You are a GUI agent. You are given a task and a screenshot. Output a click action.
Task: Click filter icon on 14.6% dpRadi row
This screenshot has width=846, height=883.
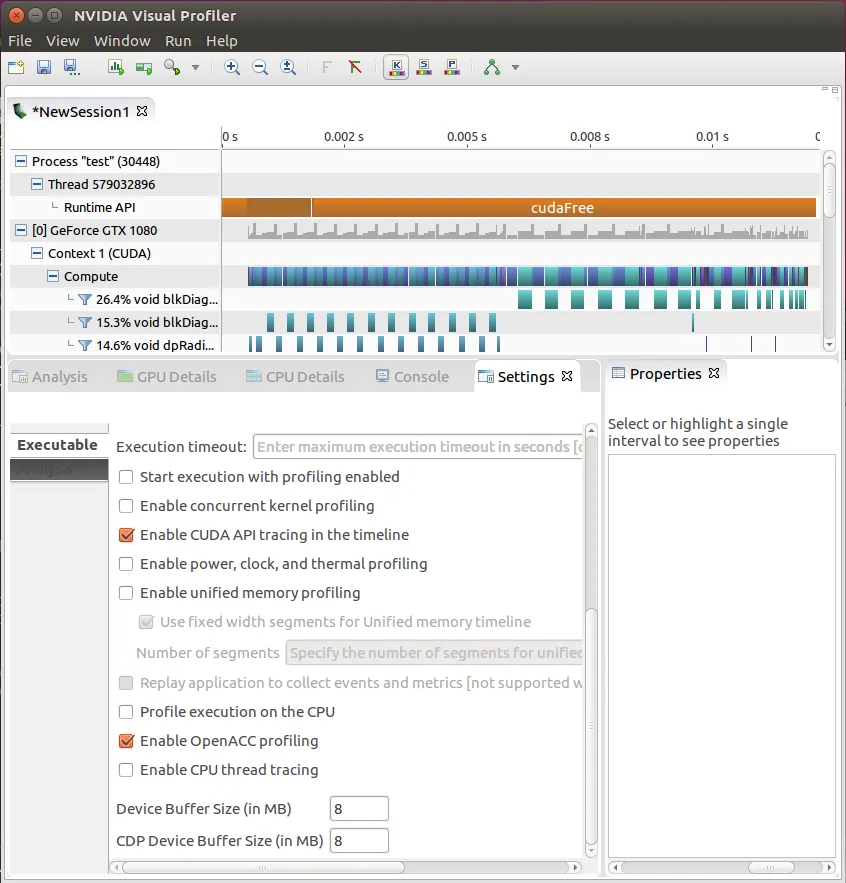click(84, 346)
